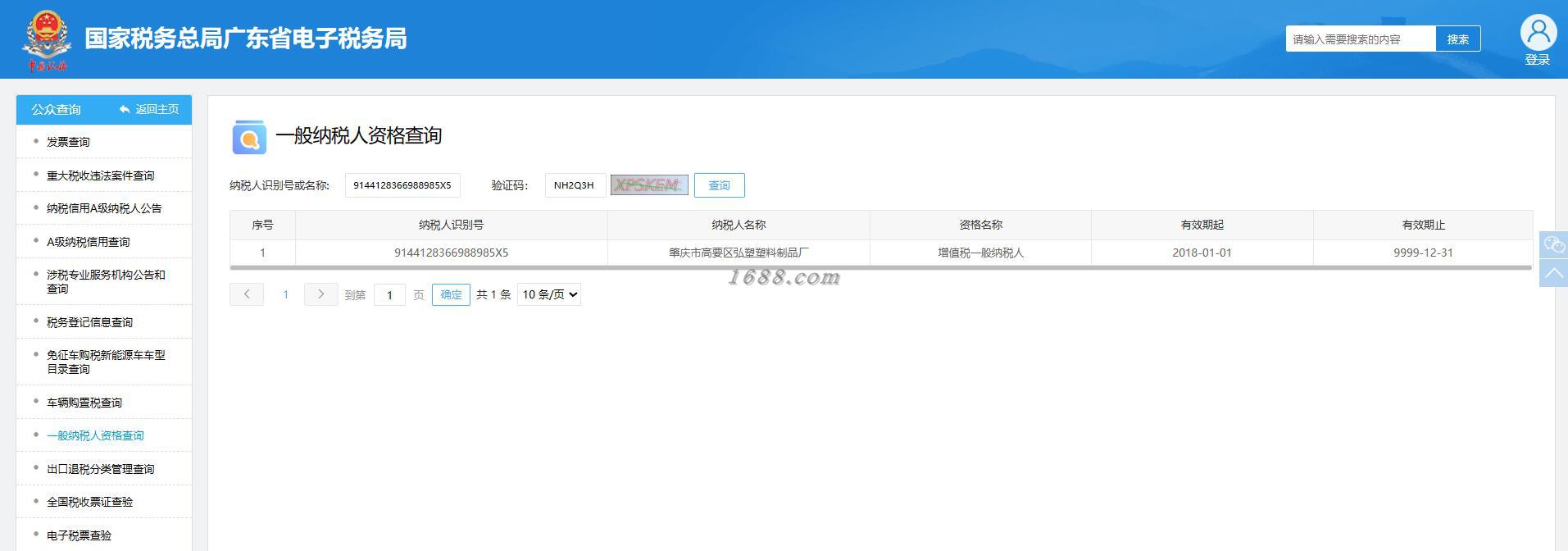Click the 序号 column header
Screen dimensions: 1568x551
tap(262, 225)
